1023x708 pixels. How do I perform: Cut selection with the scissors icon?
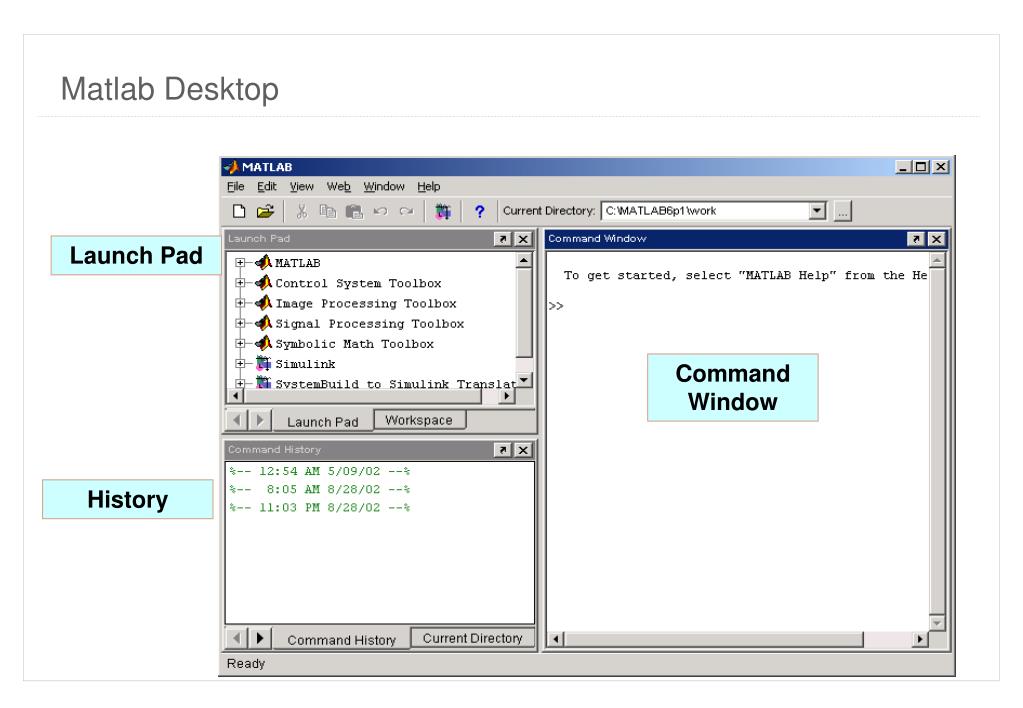pos(301,211)
